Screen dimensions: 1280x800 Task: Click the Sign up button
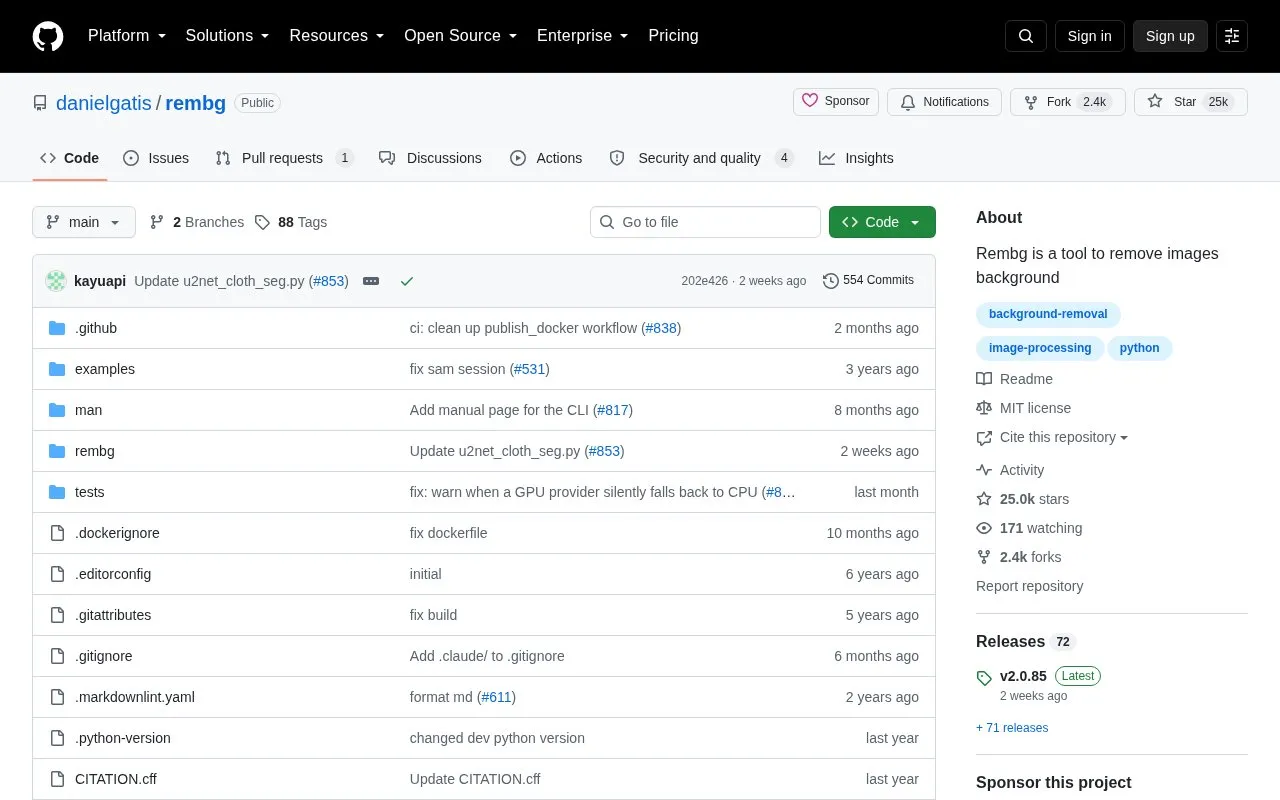[x=1170, y=36]
